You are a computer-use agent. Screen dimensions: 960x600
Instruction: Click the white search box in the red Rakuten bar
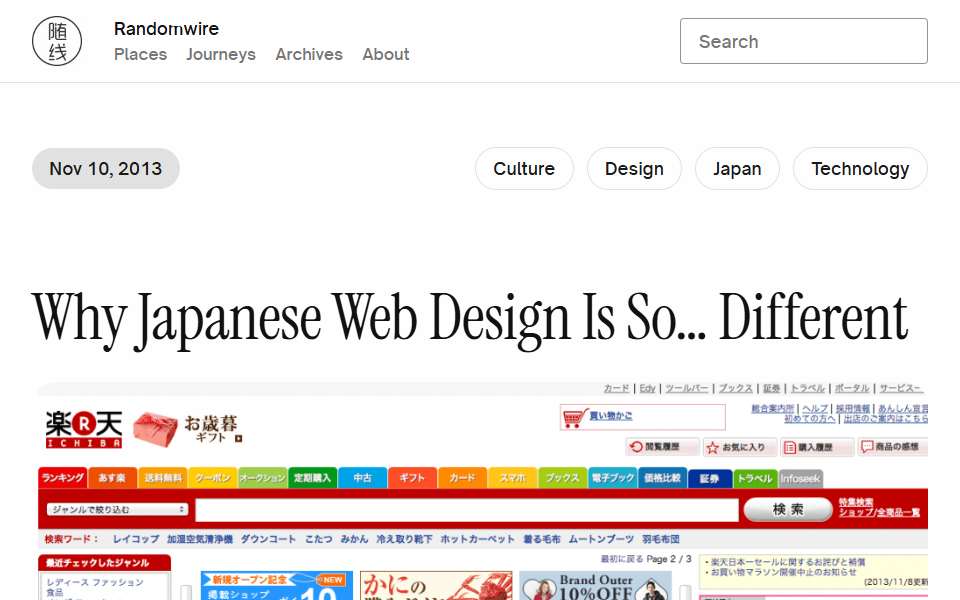coord(467,510)
